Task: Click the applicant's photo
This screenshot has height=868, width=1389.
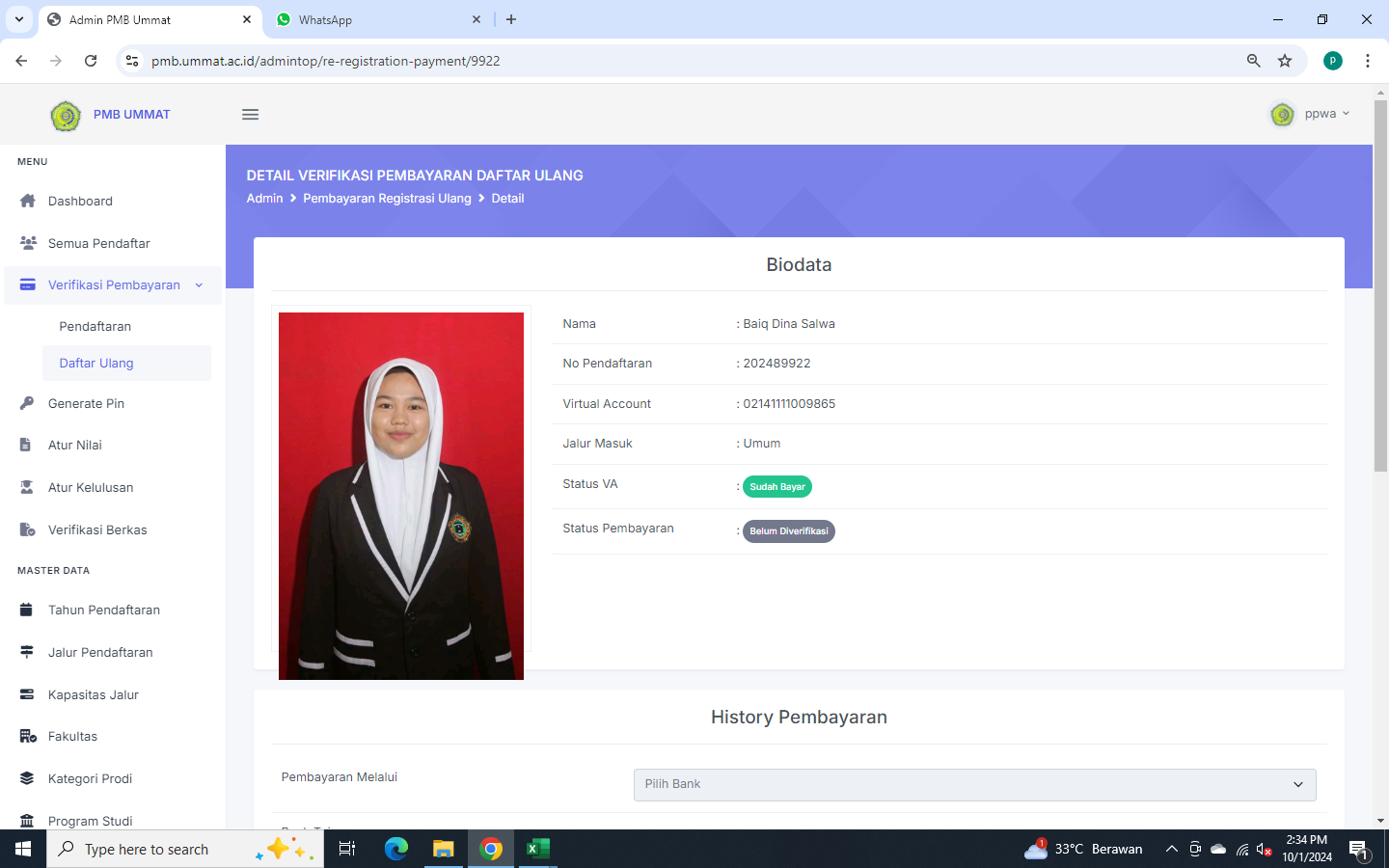Action: point(401,496)
